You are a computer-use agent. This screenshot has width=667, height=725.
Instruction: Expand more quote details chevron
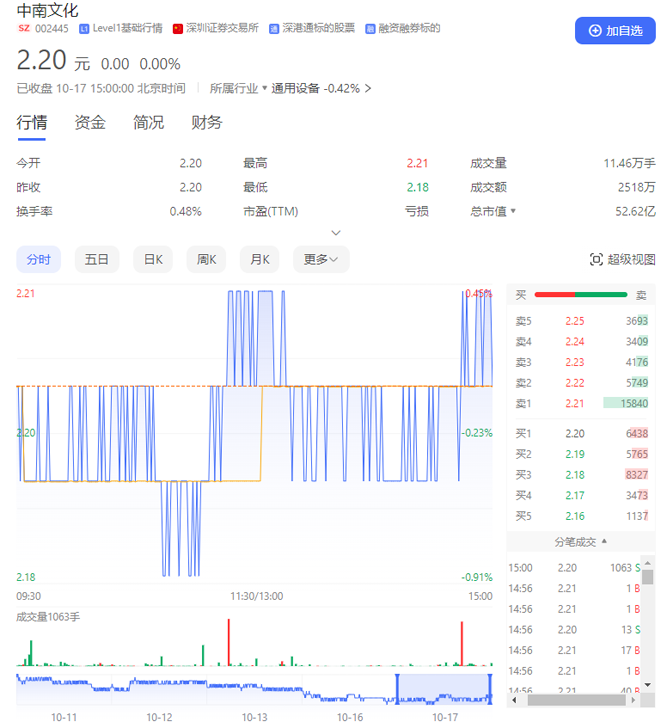[336, 233]
